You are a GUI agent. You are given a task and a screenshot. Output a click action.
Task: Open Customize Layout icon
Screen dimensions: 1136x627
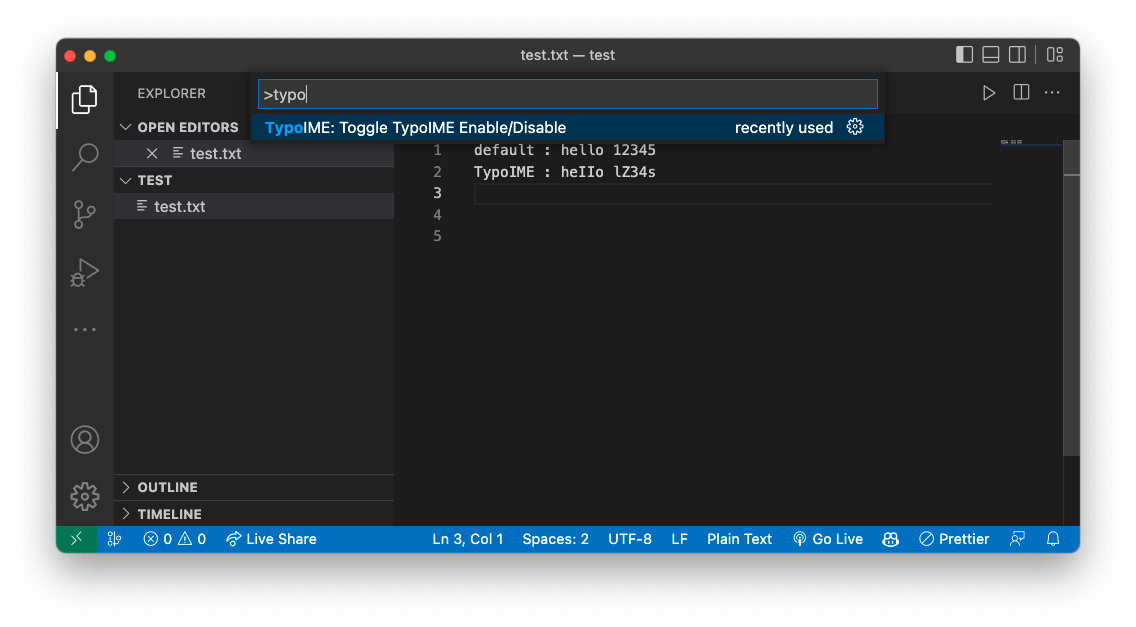pos(1055,54)
